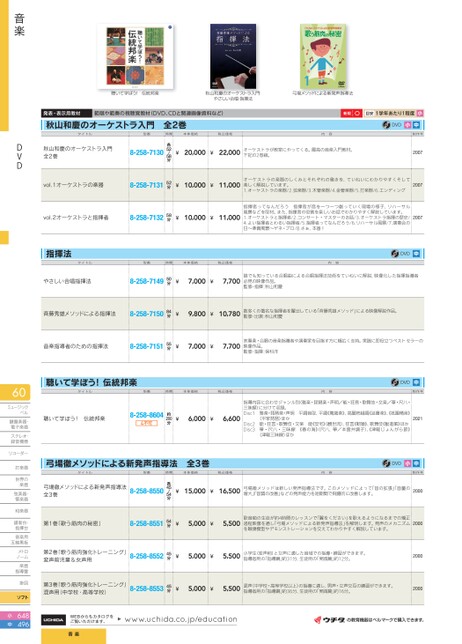Click red badge with circle icon
The image size is (462, 644).
click(352, 113)
